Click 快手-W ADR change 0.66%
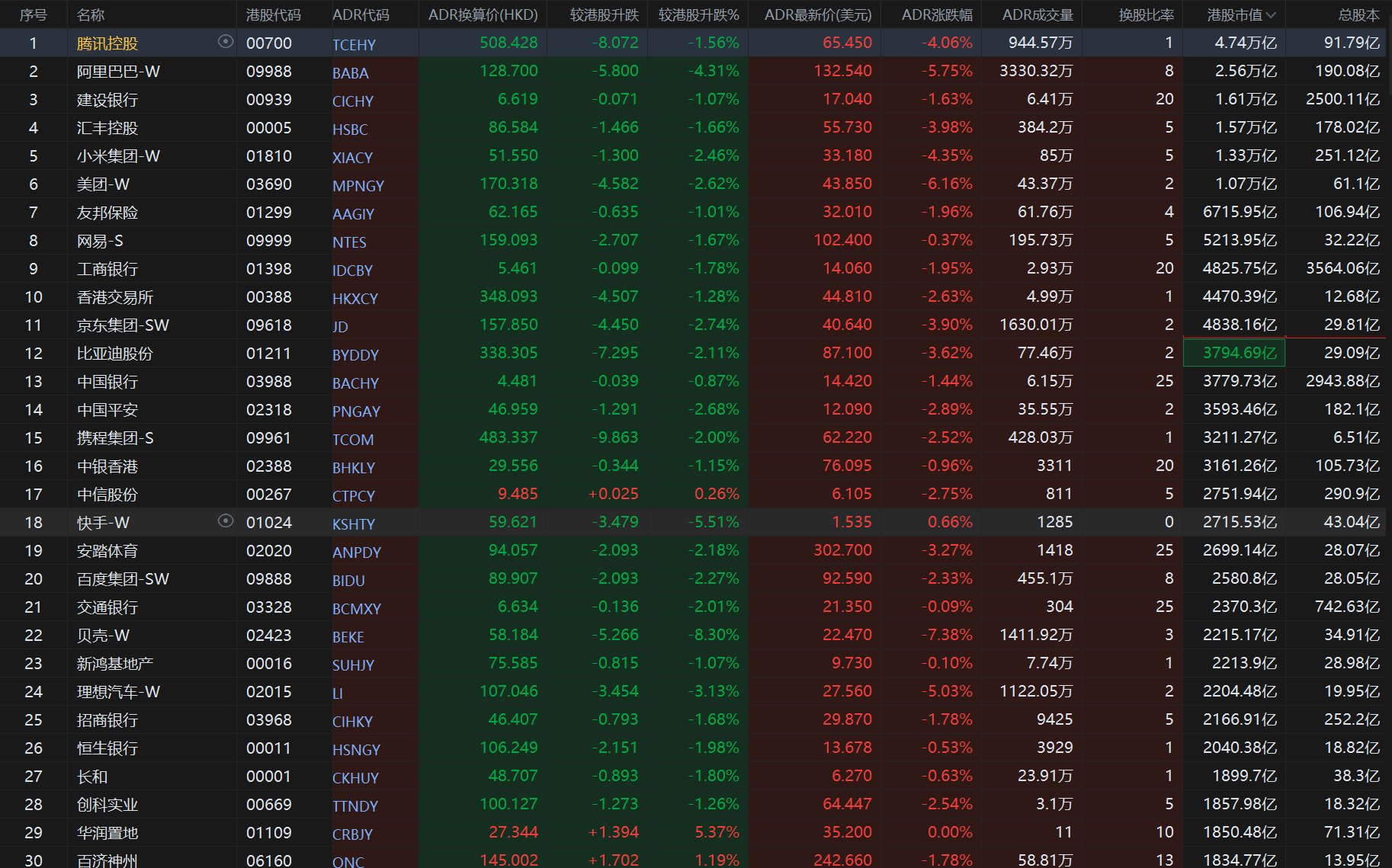 [x=950, y=522]
